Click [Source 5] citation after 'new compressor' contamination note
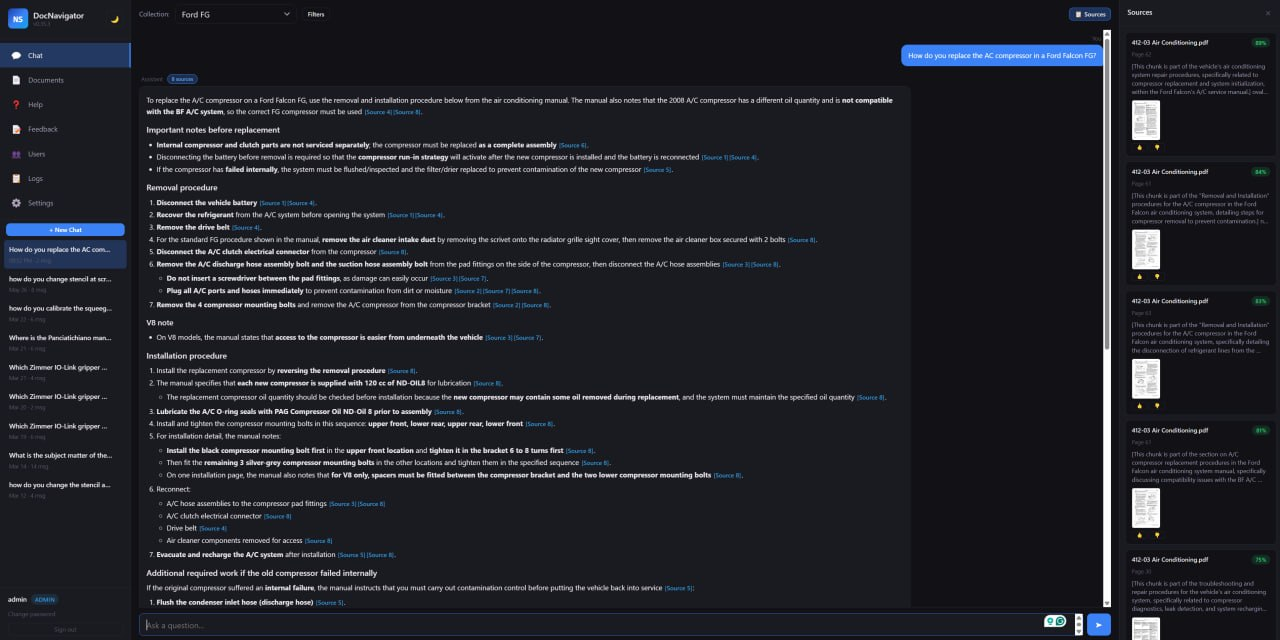This screenshot has width=1280, height=640. coord(658,170)
